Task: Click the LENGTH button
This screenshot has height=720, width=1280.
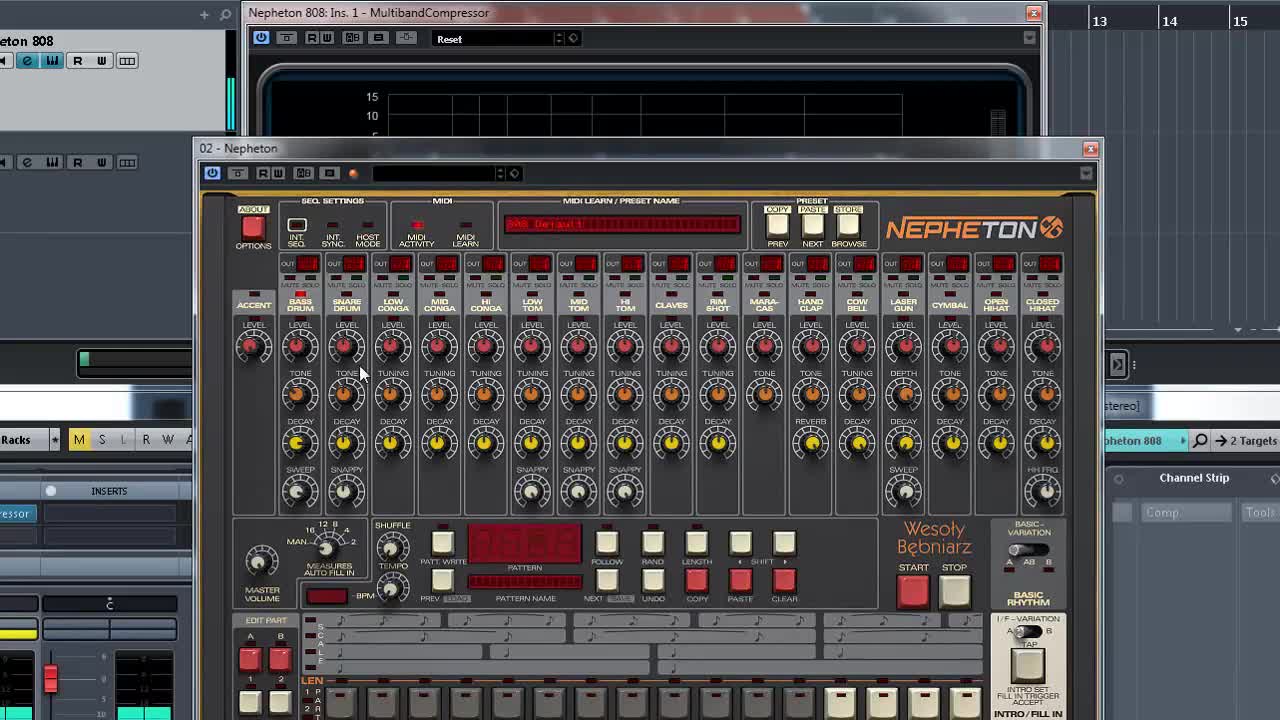Action: (x=697, y=543)
